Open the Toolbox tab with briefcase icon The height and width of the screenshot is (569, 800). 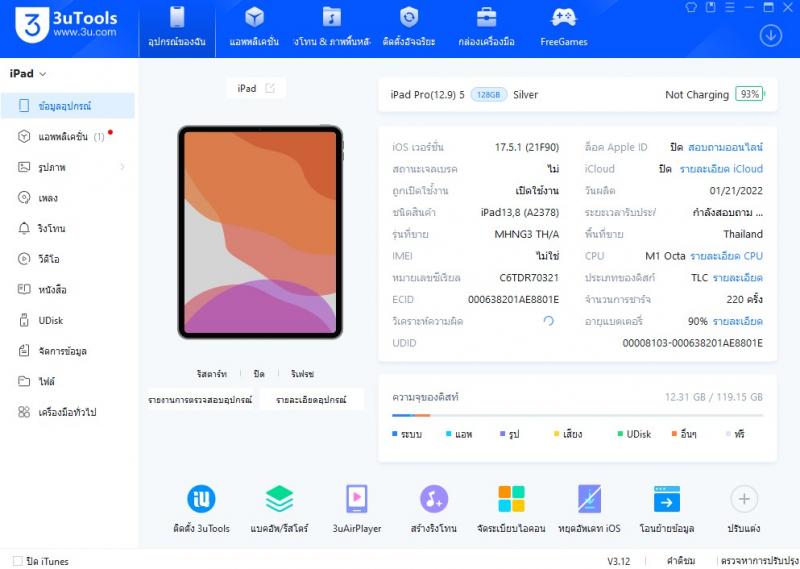click(486, 27)
